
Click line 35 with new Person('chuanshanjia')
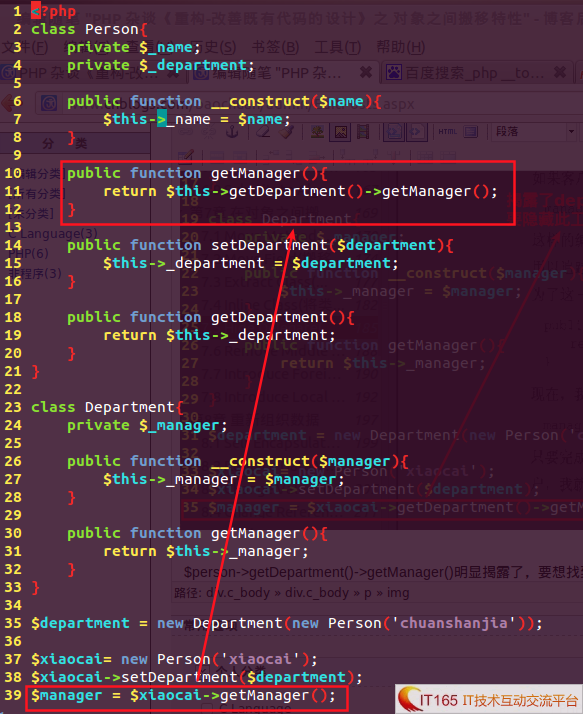pyautogui.click(x=287, y=623)
